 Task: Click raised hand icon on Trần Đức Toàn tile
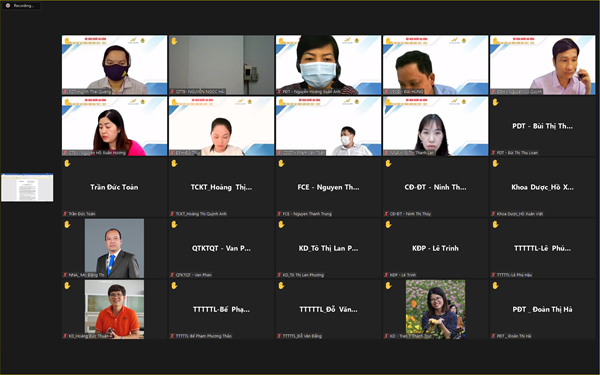pos(67,163)
